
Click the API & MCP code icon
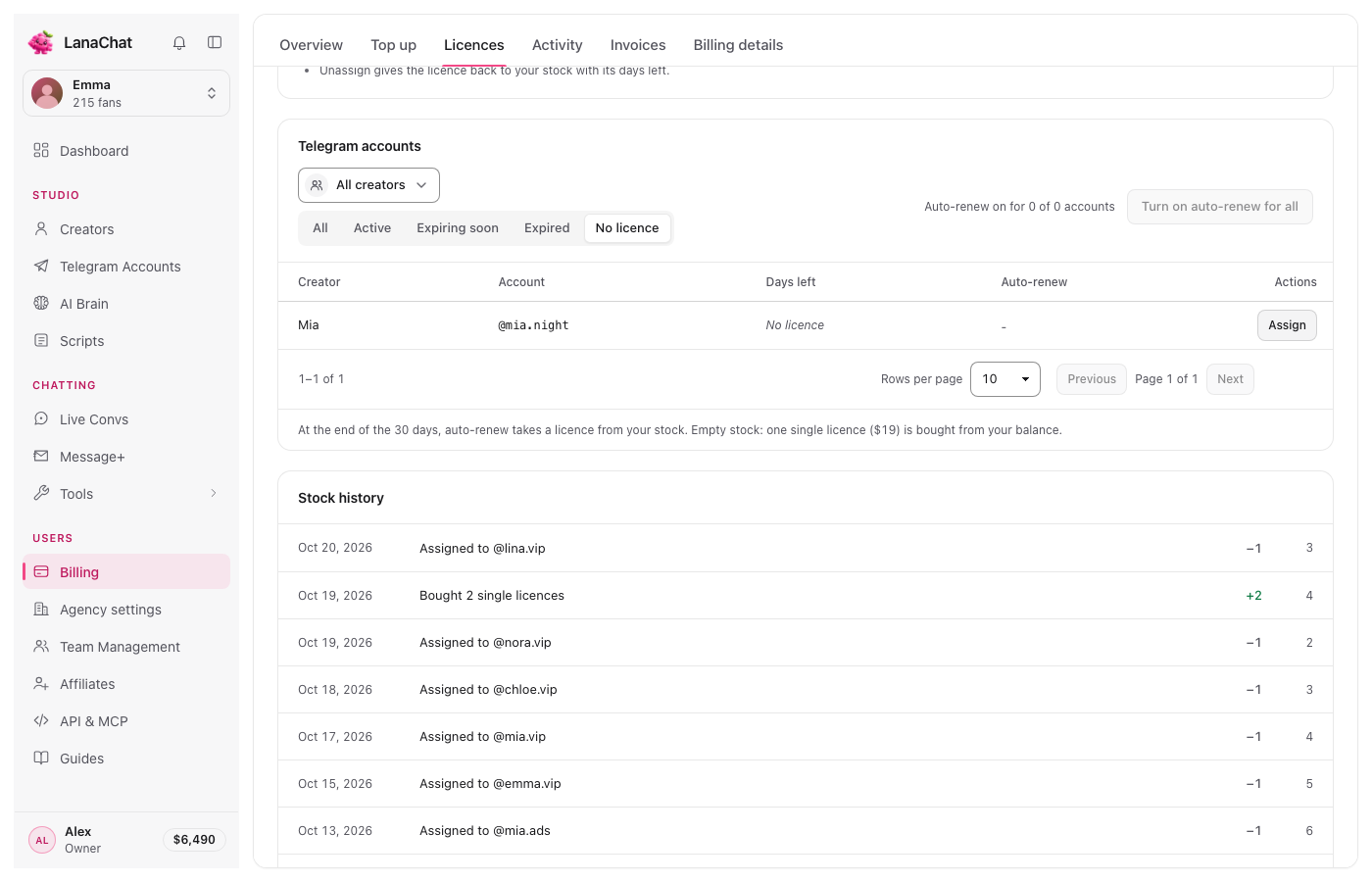pyautogui.click(x=41, y=720)
